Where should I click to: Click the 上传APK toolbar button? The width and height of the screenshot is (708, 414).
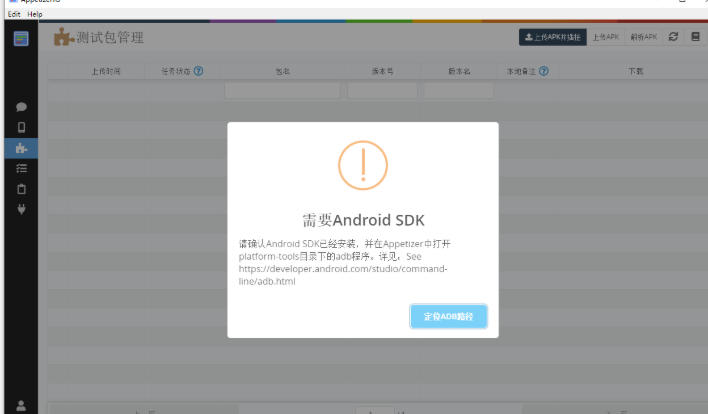(x=606, y=37)
